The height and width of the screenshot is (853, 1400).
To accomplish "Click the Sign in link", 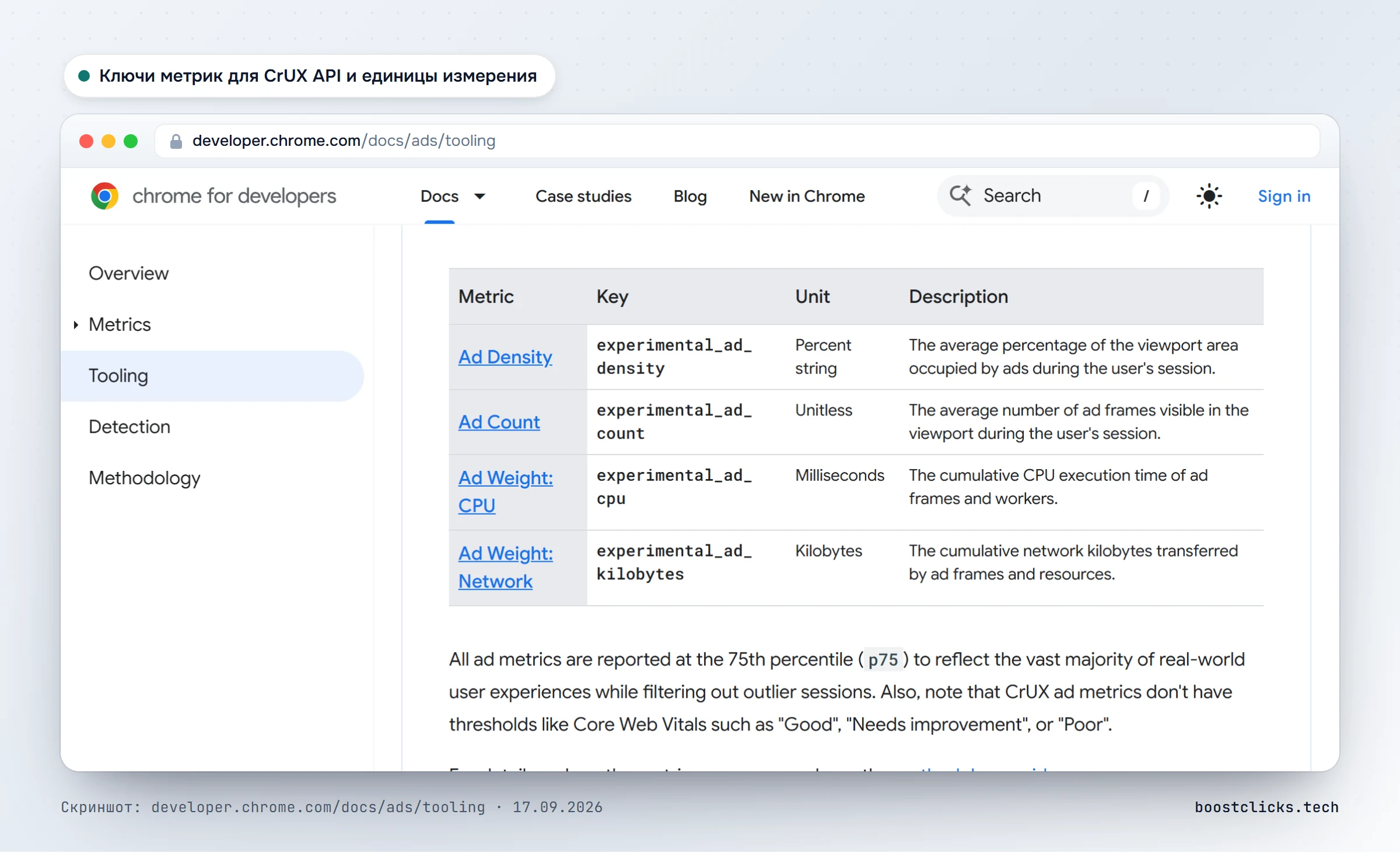I will point(1284,197).
